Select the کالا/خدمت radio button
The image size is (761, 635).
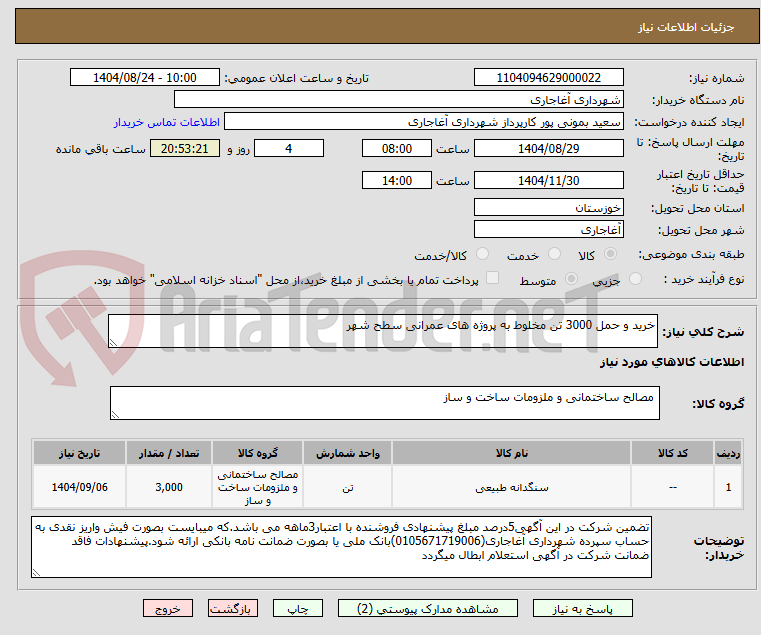click(x=482, y=254)
